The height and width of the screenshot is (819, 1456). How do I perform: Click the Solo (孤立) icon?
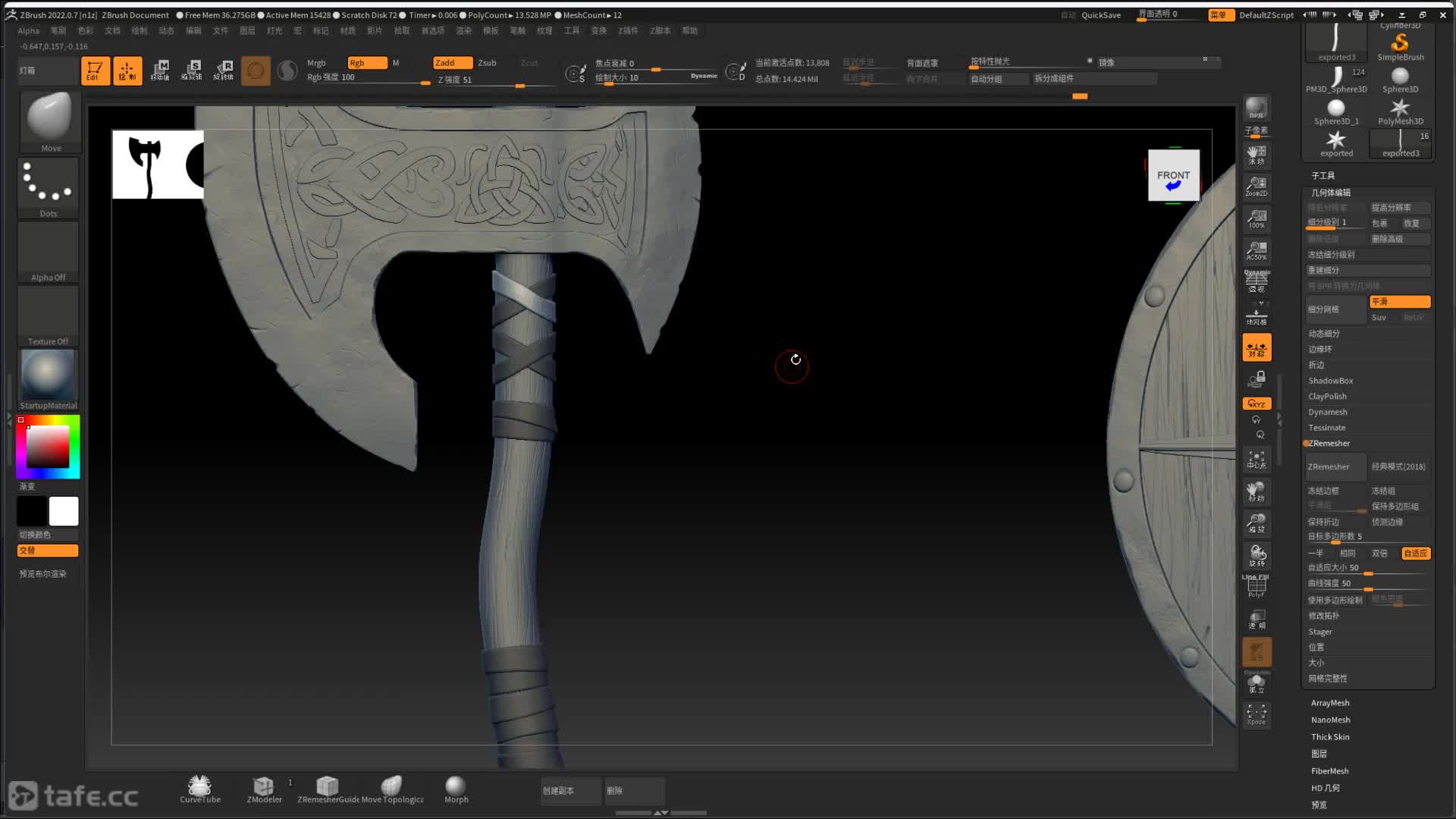[x=1257, y=683]
